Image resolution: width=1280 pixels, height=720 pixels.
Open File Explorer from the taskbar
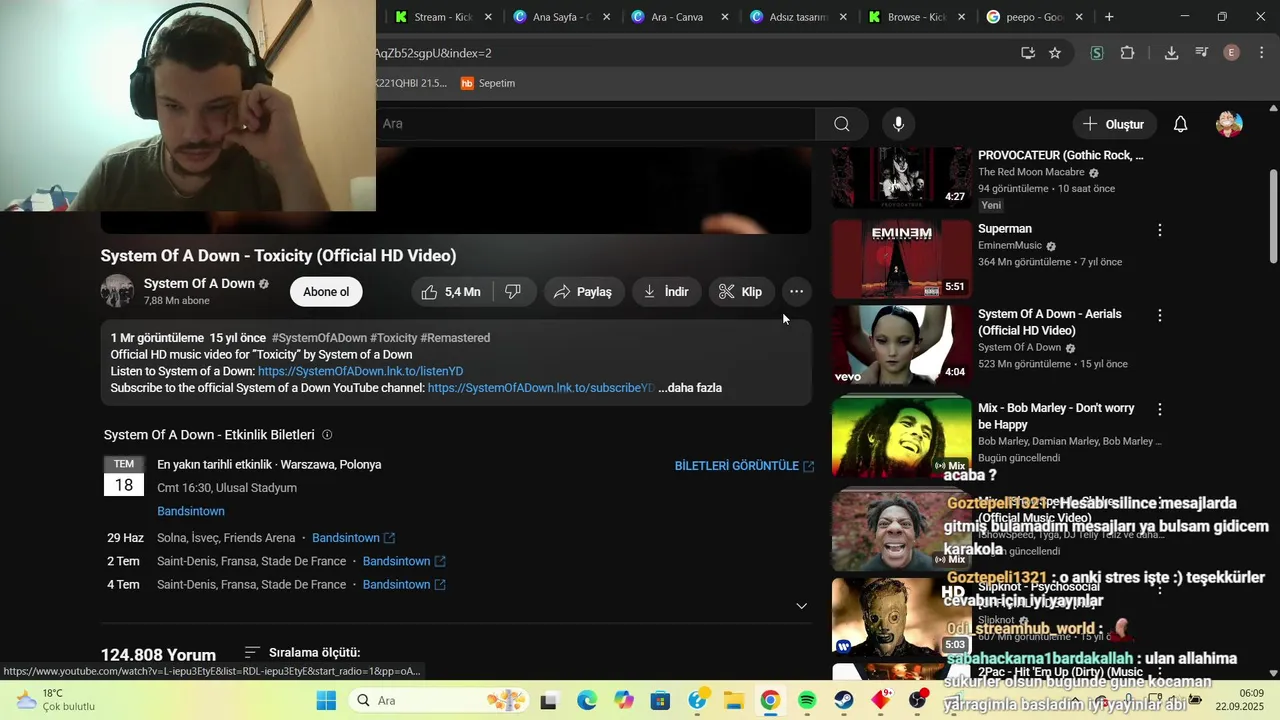pos(734,700)
